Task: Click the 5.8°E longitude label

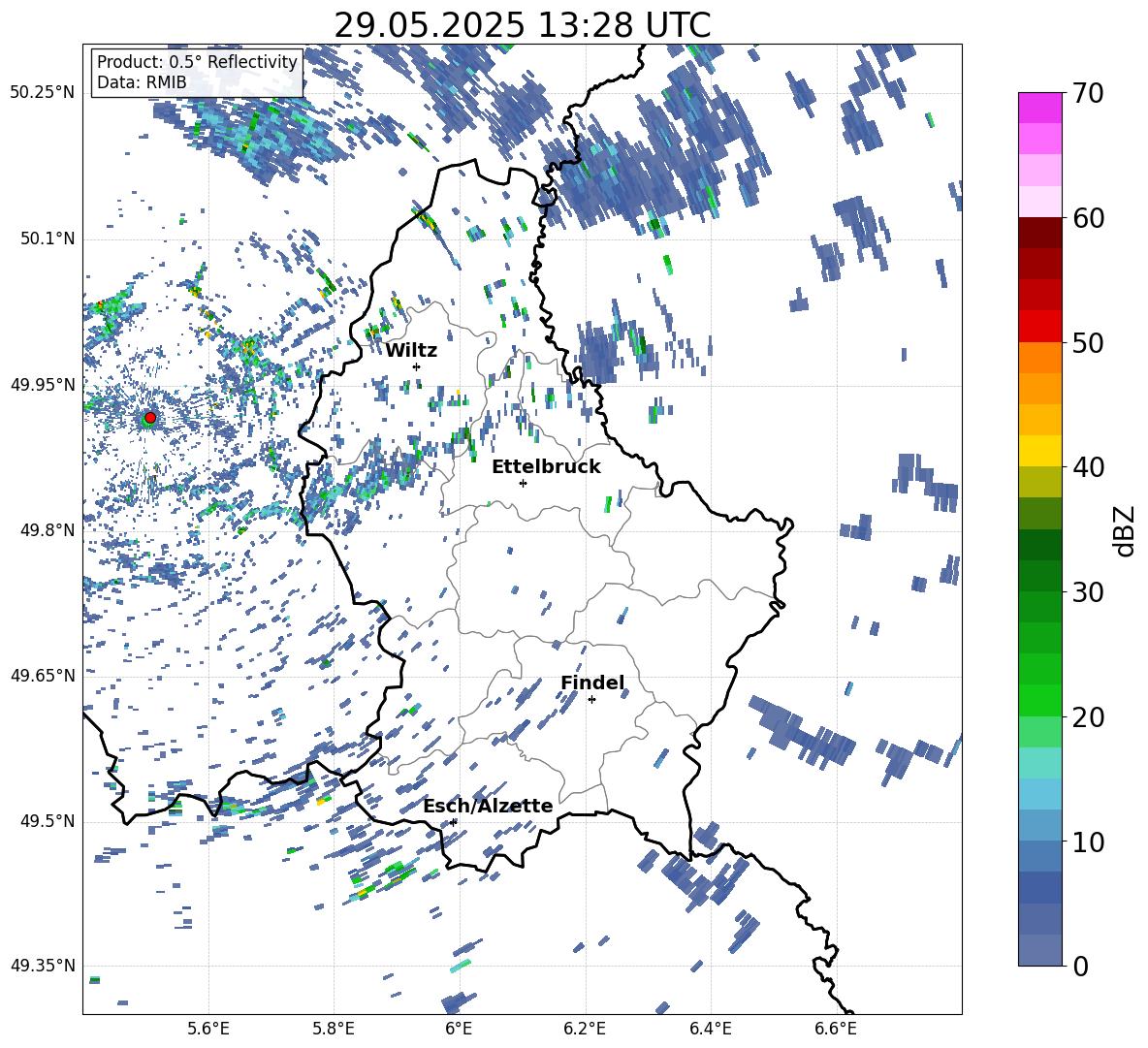Action: 334,1029
